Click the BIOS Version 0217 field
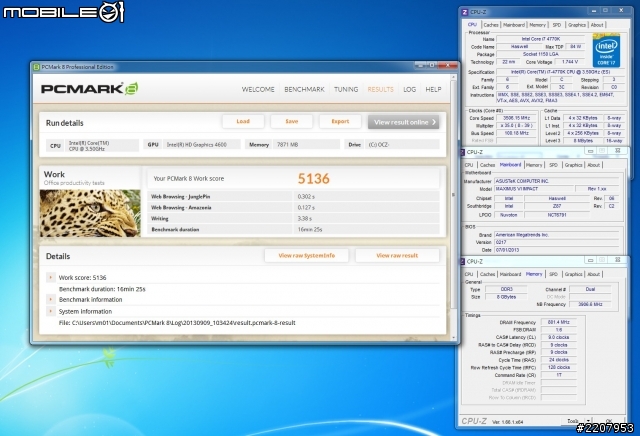640x436 pixels. coord(557,242)
